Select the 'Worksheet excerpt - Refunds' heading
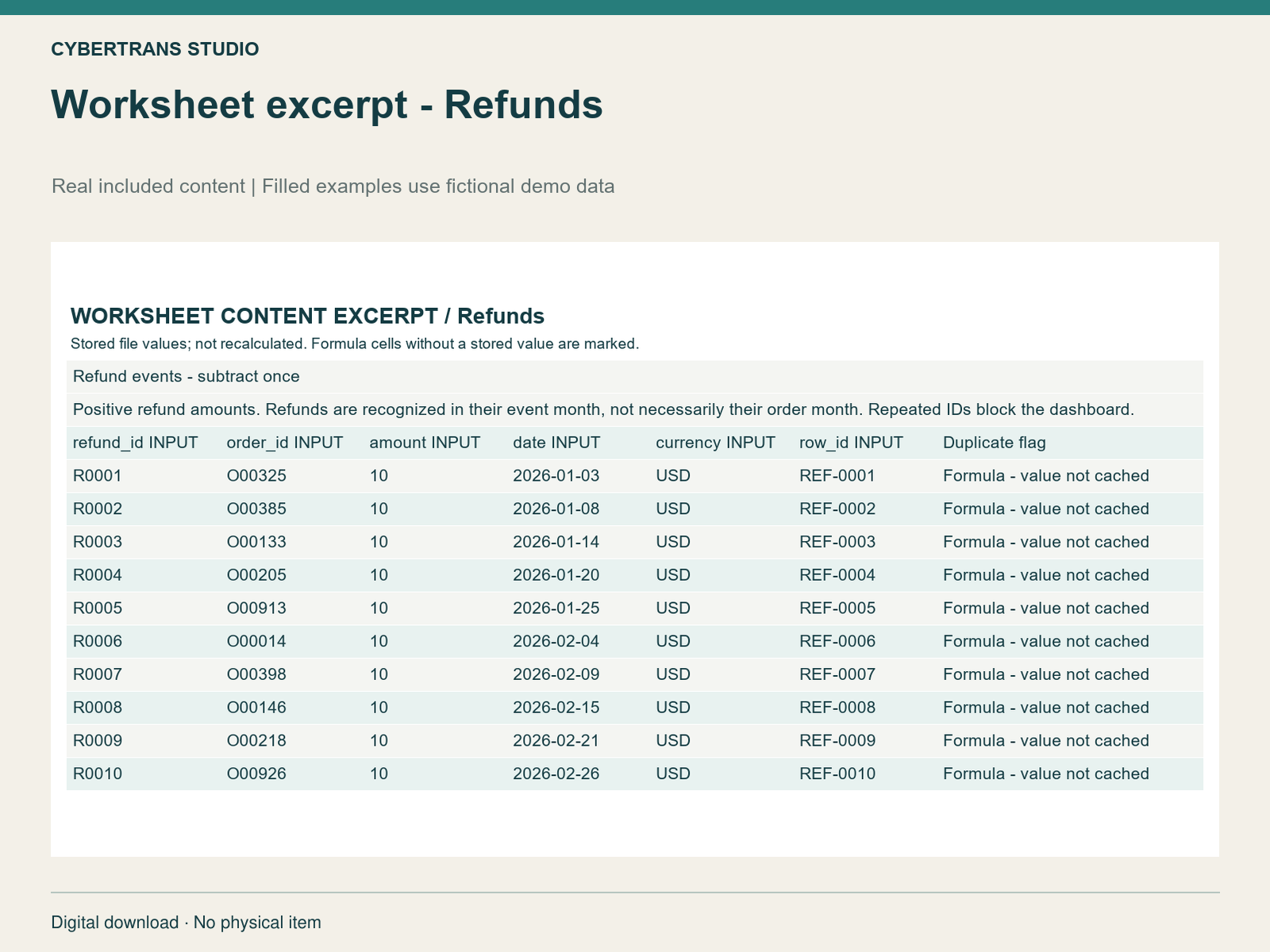 point(327,105)
